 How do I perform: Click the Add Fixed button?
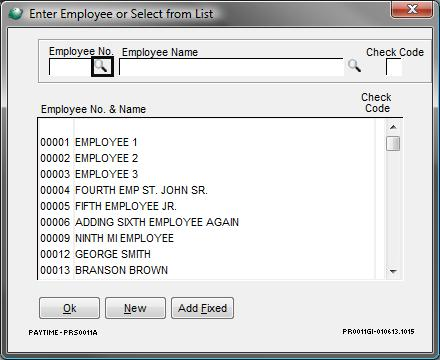202,308
